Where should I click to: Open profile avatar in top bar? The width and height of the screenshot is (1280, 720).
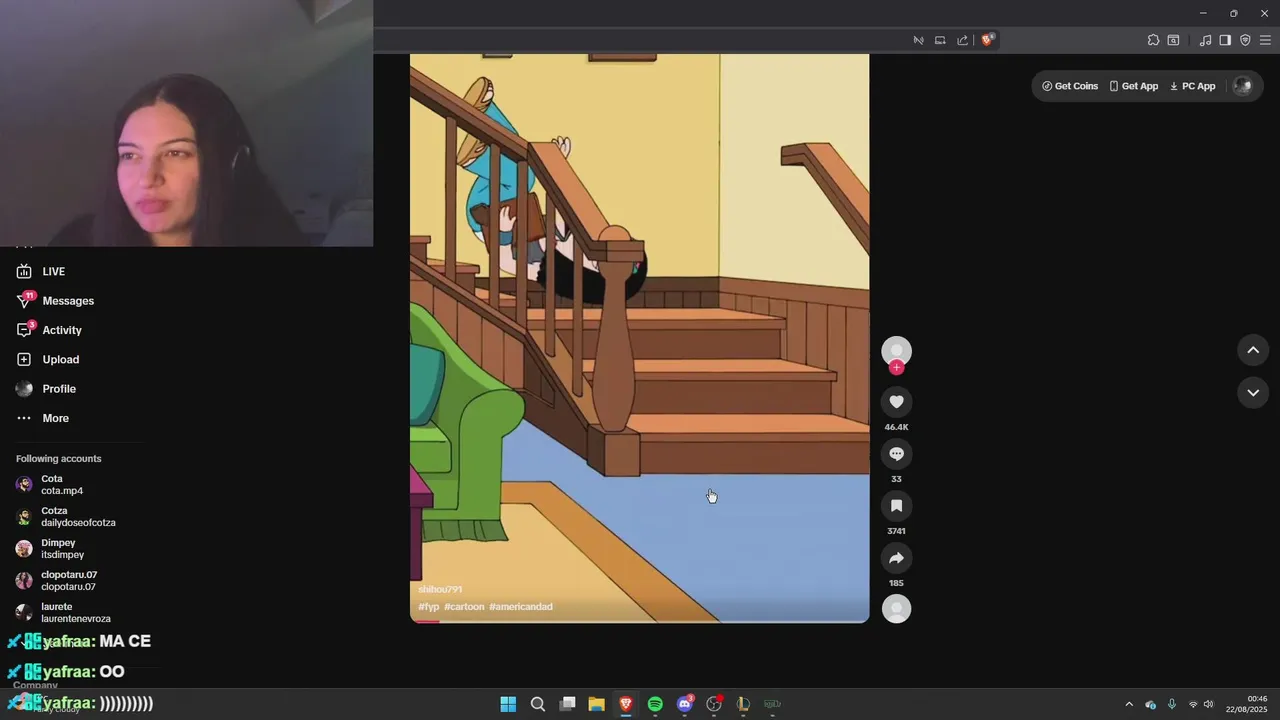click(x=1243, y=86)
